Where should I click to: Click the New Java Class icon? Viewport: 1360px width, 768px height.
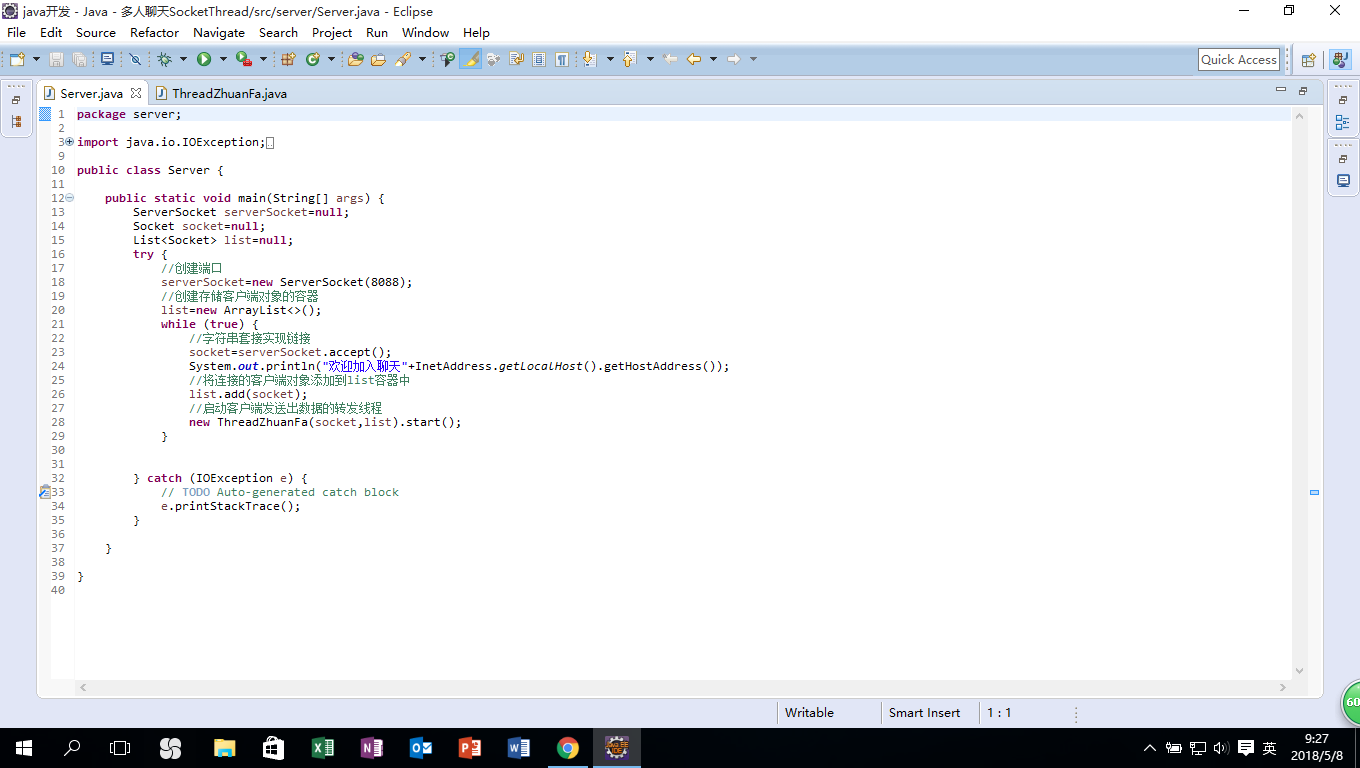[313, 60]
